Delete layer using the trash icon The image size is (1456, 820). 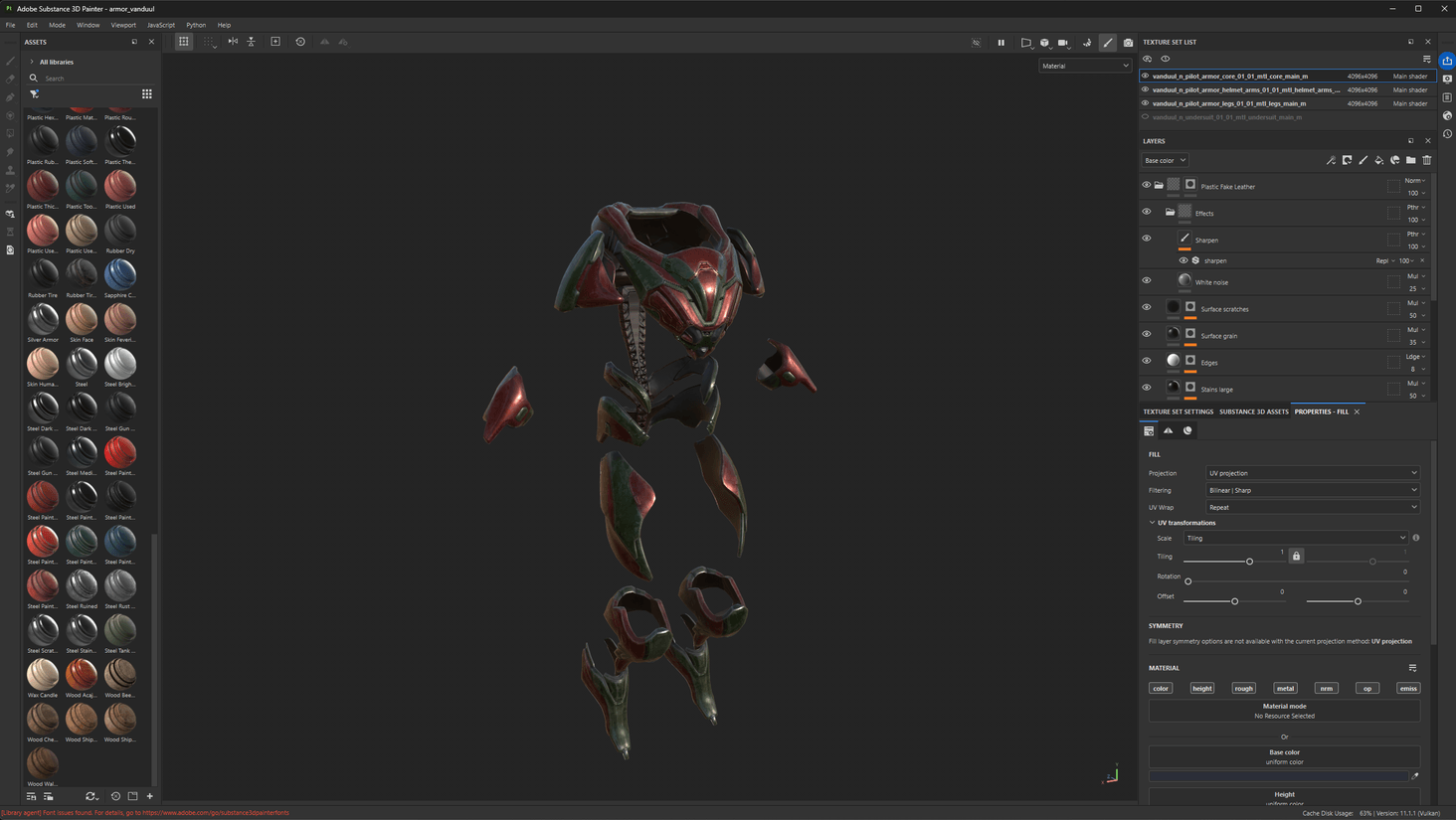(x=1426, y=160)
